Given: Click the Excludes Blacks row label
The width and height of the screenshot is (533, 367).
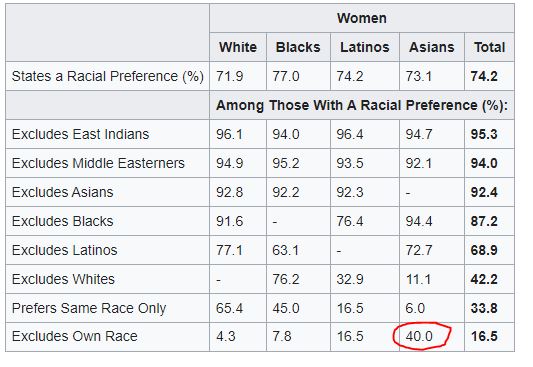Looking at the screenshot, I should point(62,221).
